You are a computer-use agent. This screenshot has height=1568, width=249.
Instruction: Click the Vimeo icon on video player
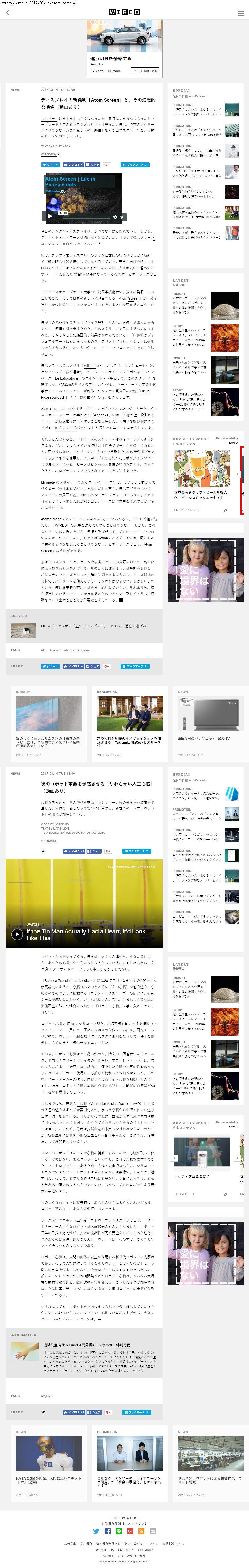[122, 217]
